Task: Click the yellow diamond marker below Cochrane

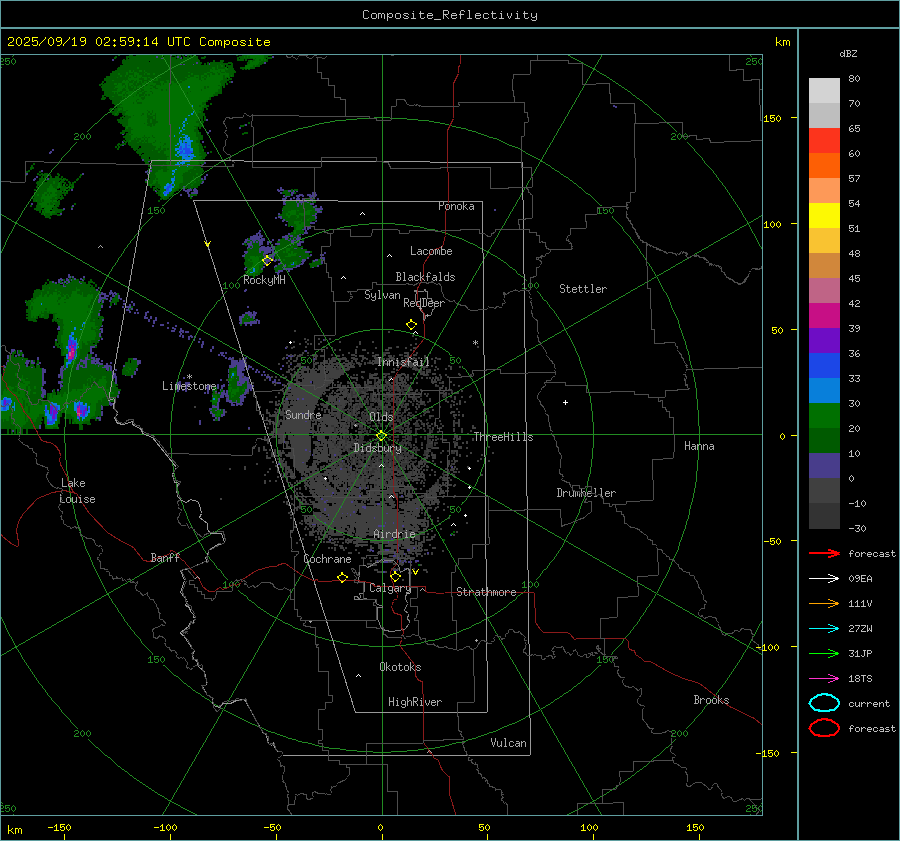Action: tap(342, 578)
